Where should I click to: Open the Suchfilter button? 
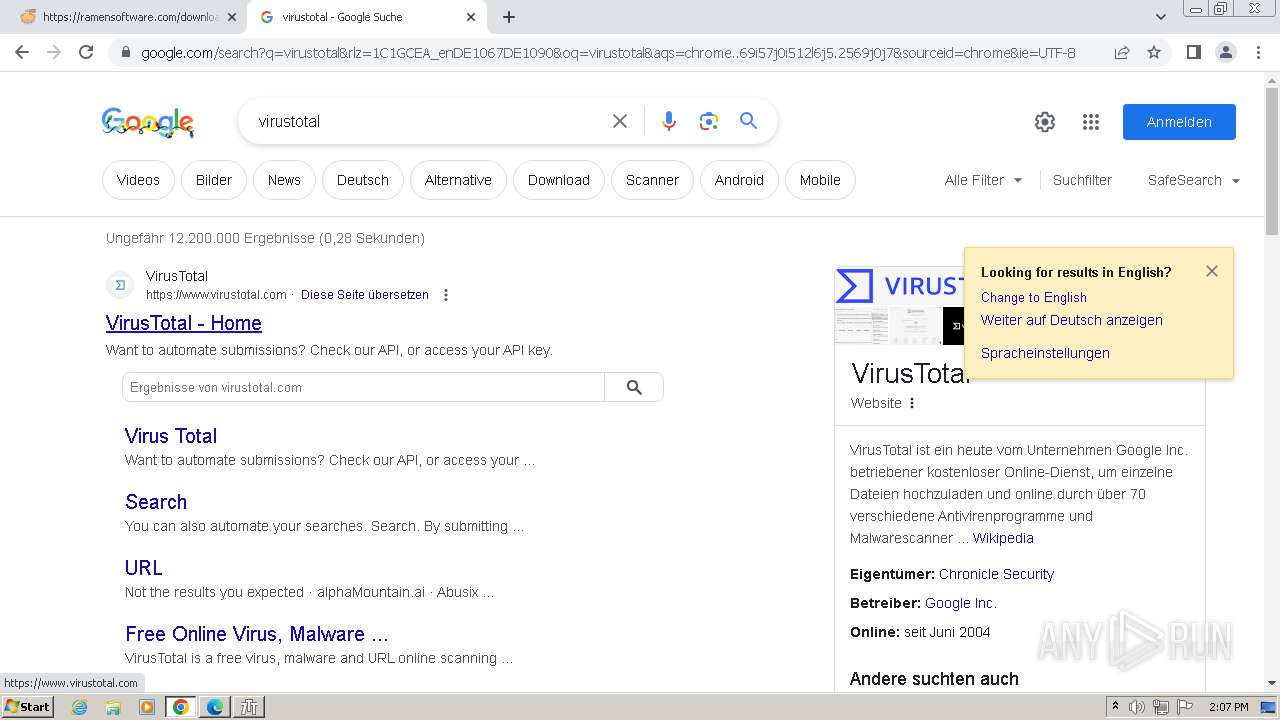coord(1082,180)
